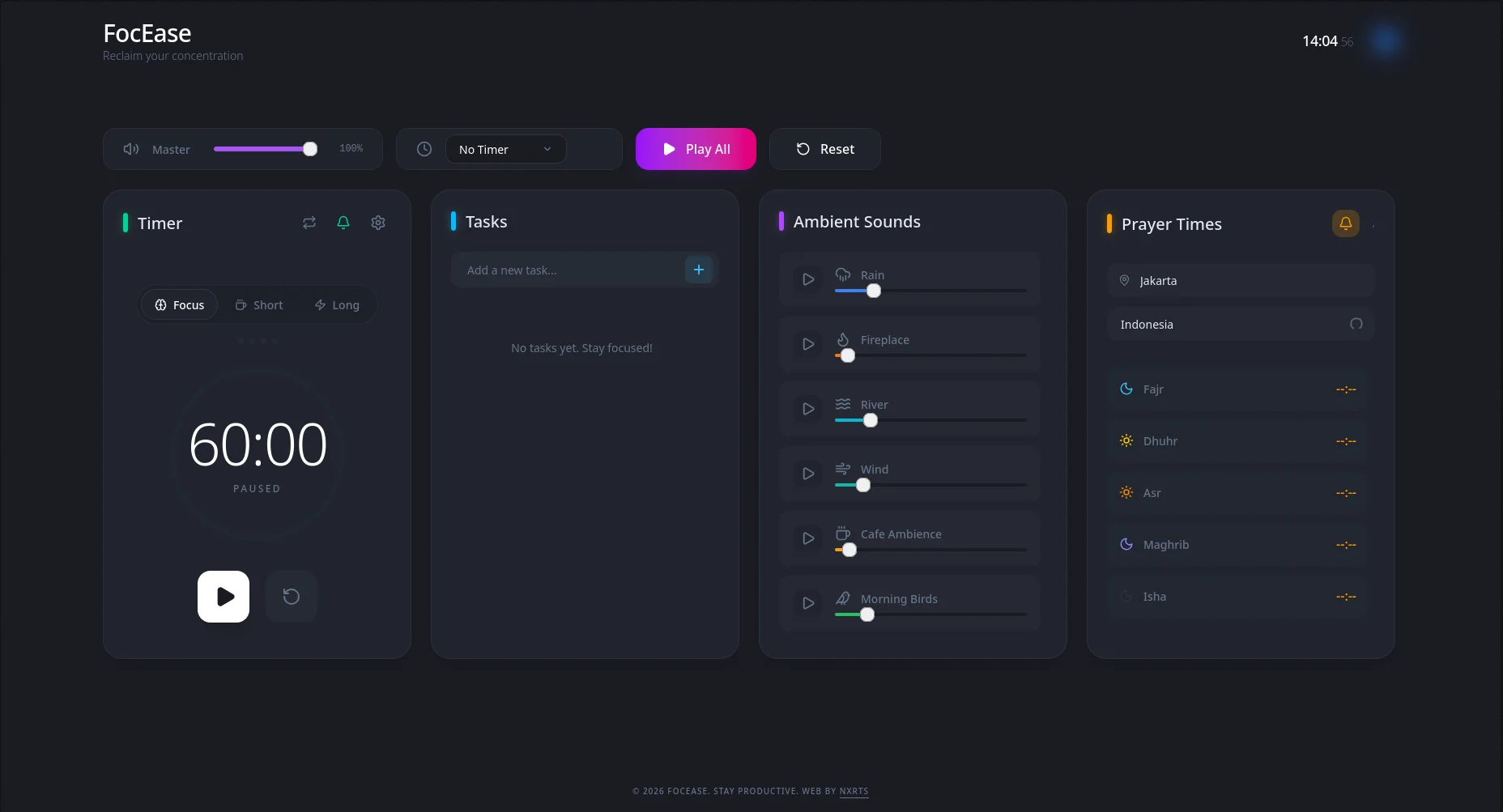1503x812 pixels.
Task: Play the Fireplace ambient sound
Action: pyautogui.click(x=808, y=344)
